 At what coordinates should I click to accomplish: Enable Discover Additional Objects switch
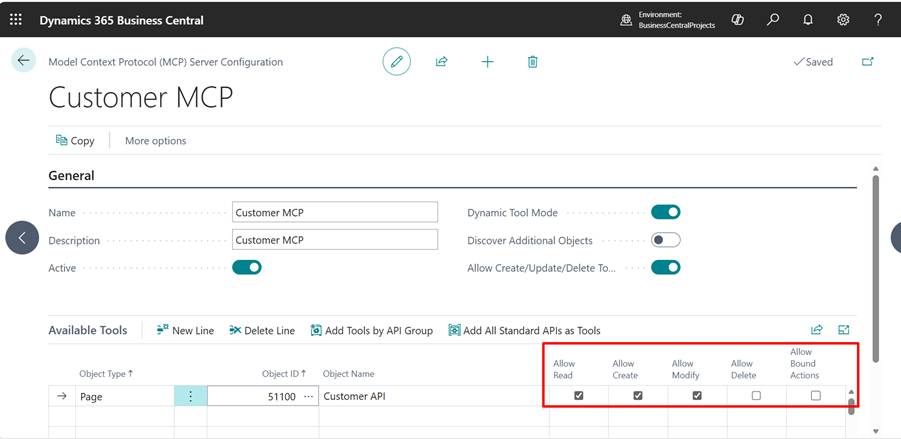pyautogui.click(x=665, y=240)
